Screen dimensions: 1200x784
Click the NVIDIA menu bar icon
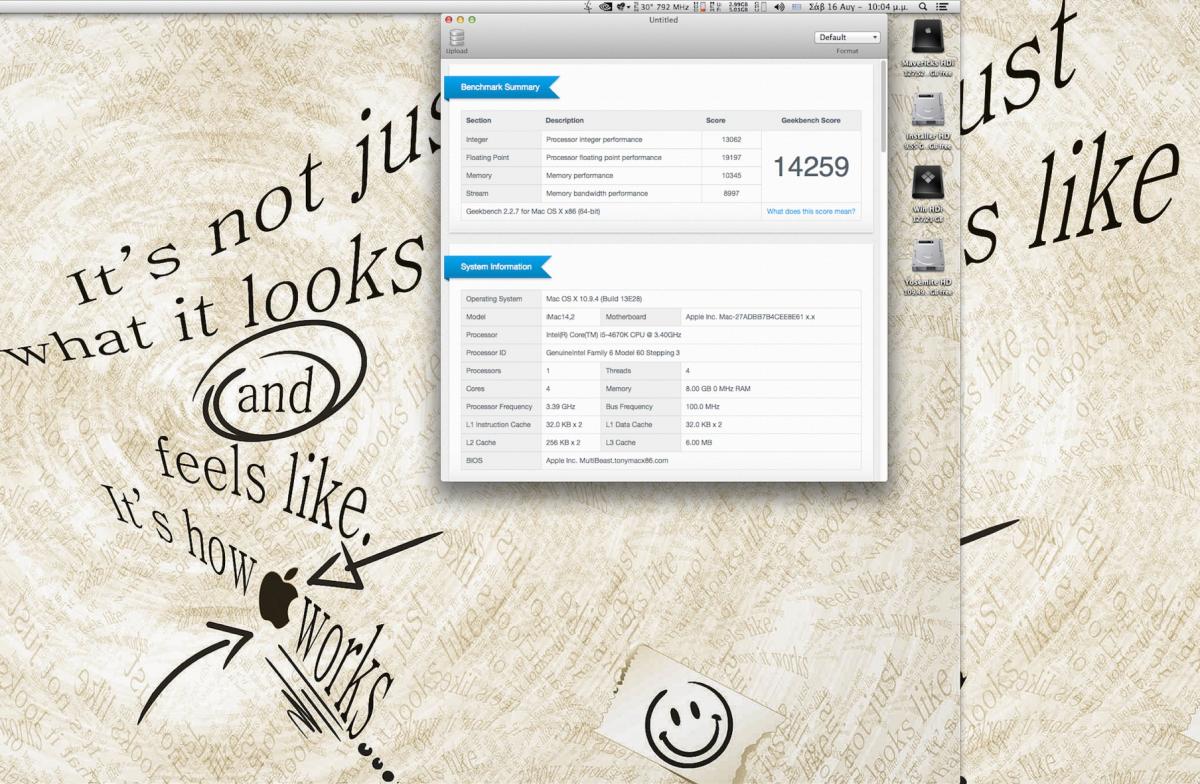[605, 6]
